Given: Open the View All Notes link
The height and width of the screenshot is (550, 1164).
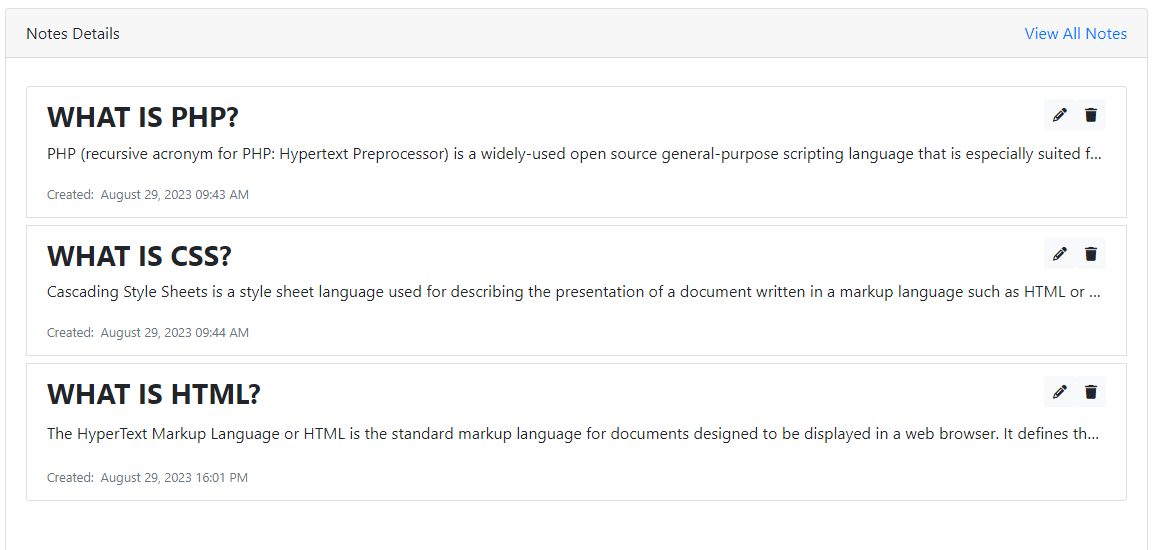Looking at the screenshot, I should pos(1075,34).
